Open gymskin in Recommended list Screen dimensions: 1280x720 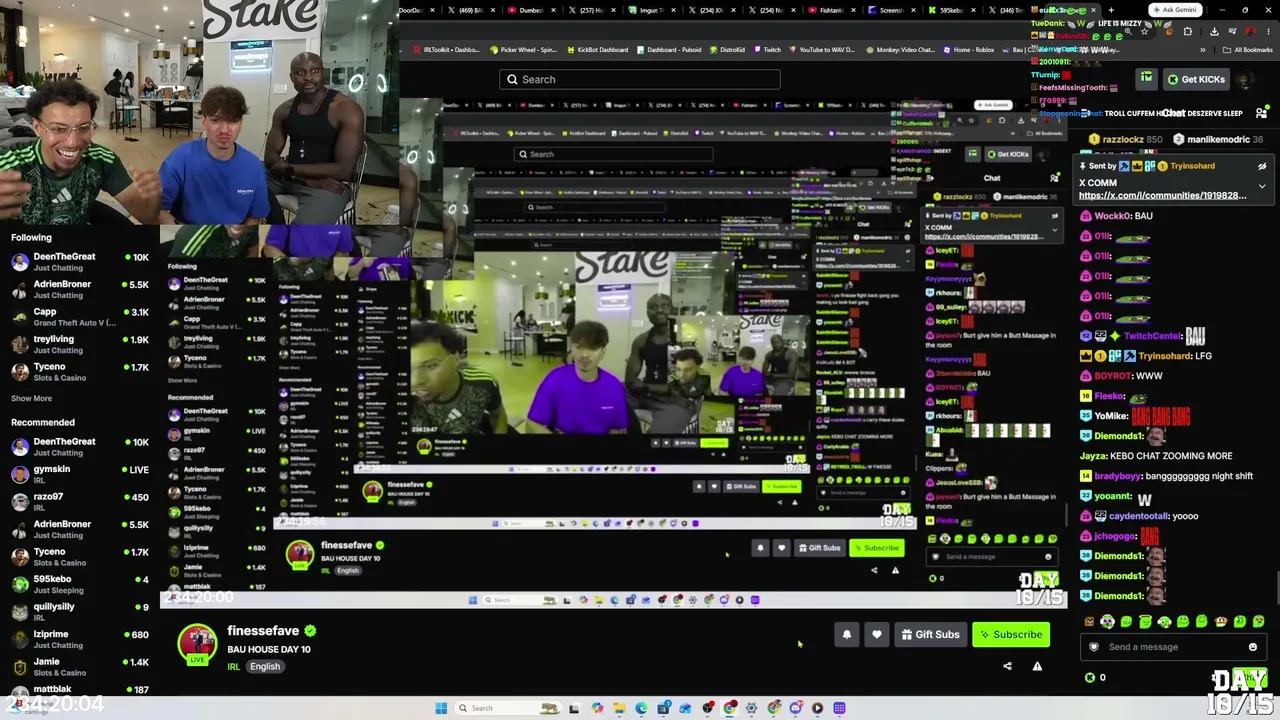80,474
